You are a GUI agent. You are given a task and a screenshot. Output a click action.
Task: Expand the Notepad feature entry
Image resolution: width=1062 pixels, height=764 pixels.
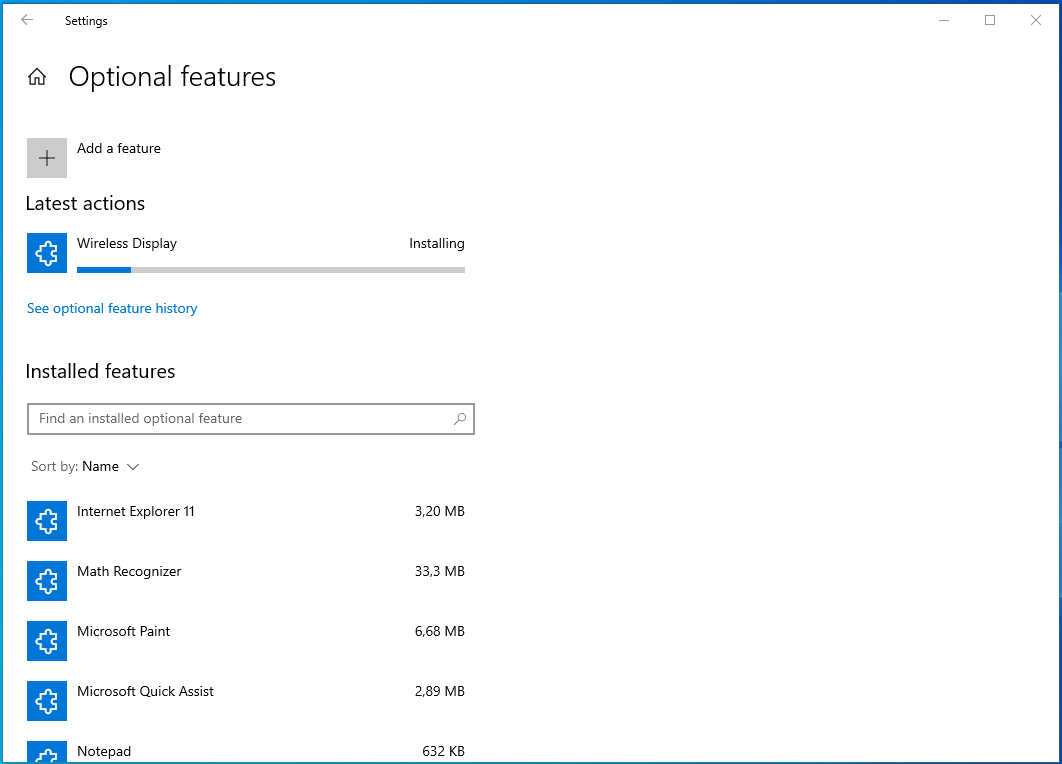point(246,752)
